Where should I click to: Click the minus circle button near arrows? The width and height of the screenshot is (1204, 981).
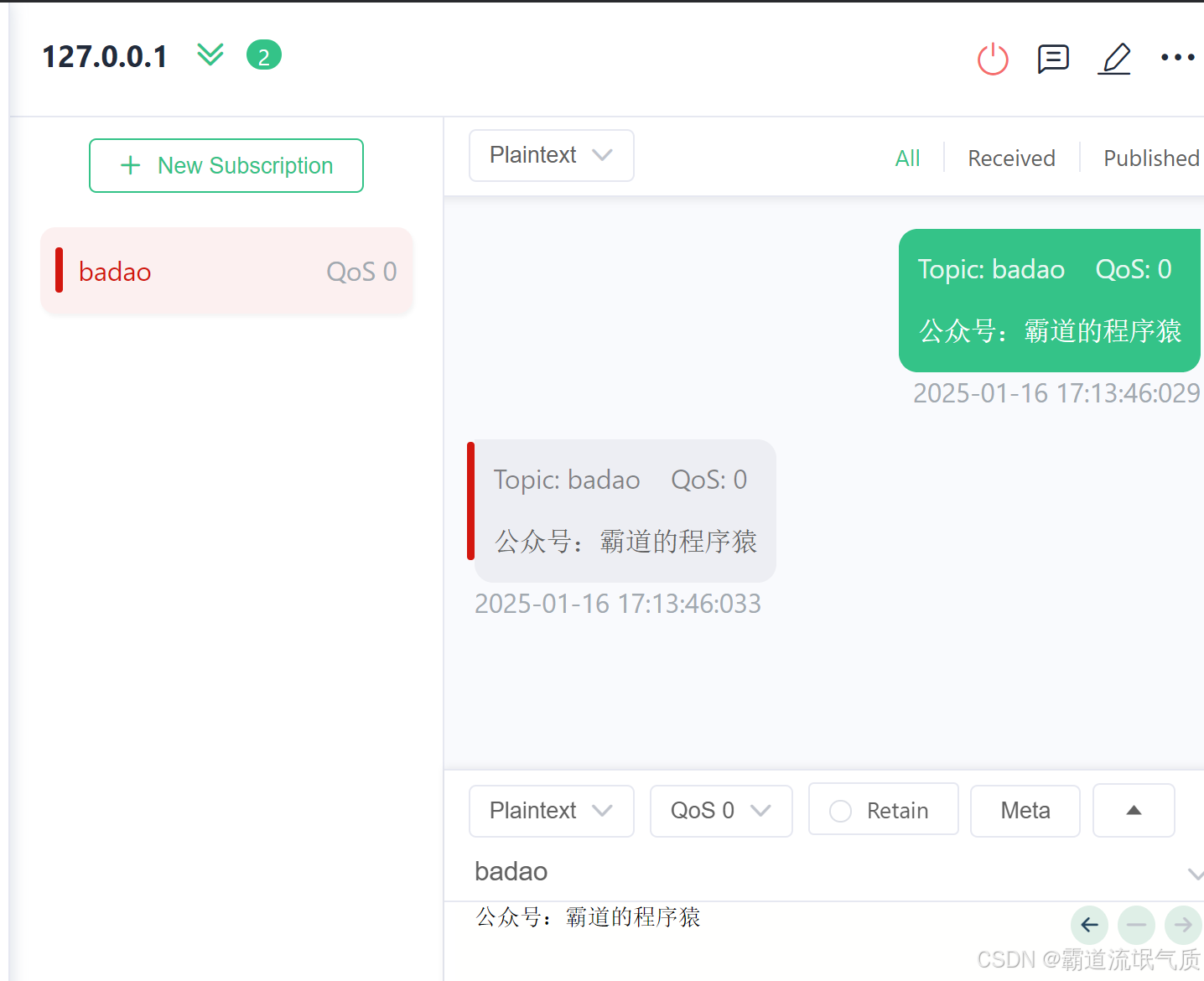[1137, 925]
